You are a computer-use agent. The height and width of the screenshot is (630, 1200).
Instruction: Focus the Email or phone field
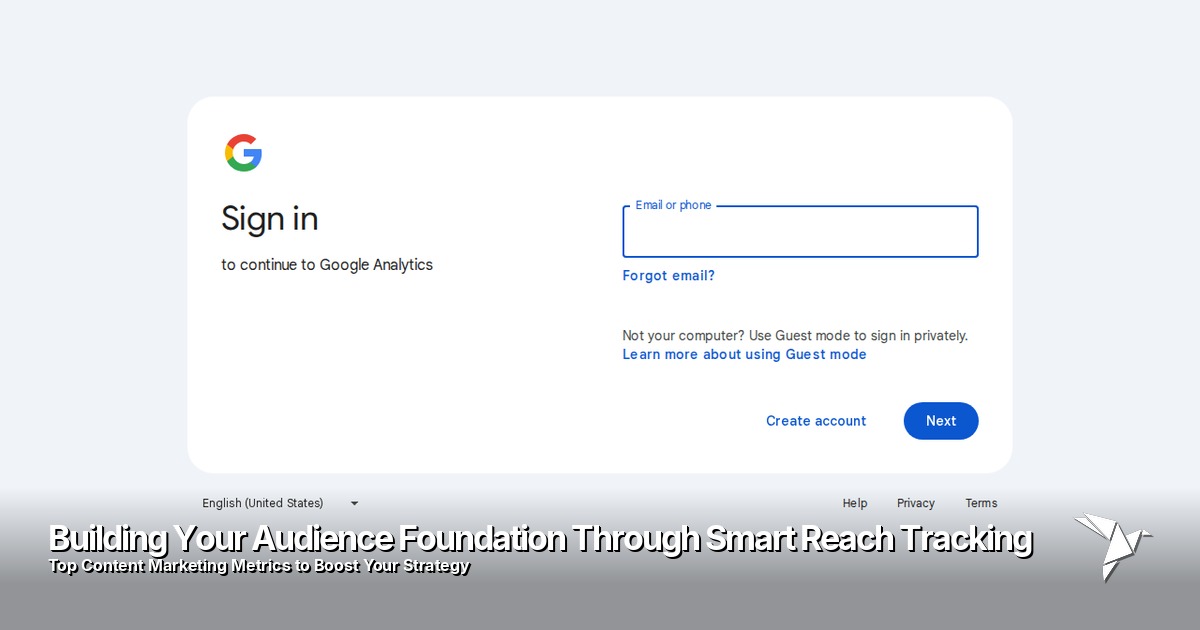click(x=800, y=232)
